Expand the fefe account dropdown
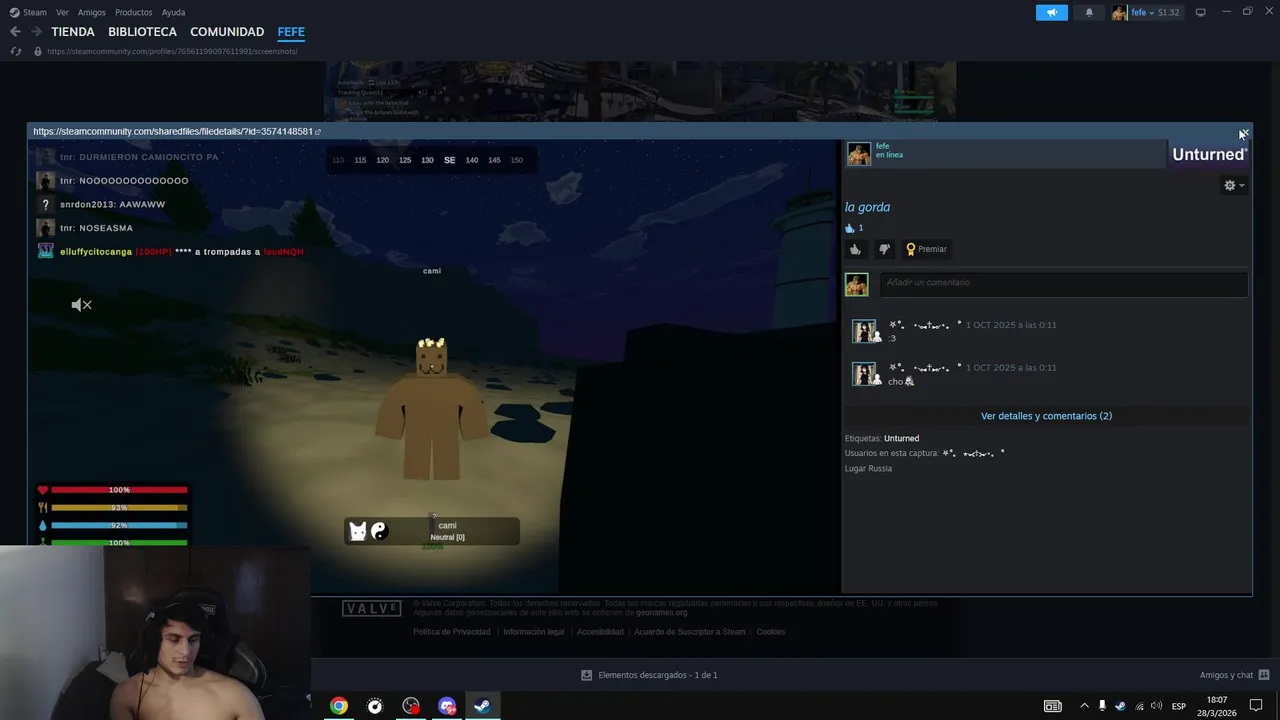The height and width of the screenshot is (720, 1280). (x=1147, y=12)
